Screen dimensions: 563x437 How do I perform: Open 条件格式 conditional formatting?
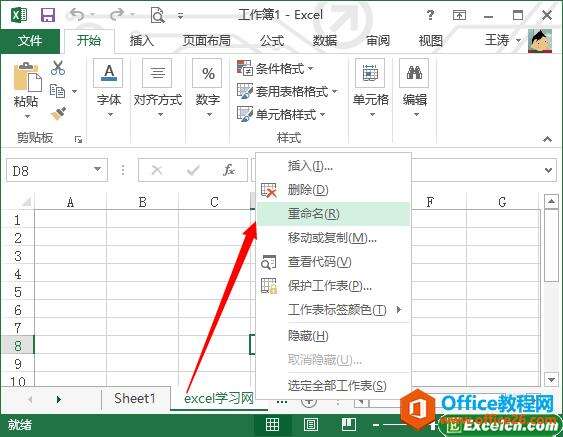(275, 68)
